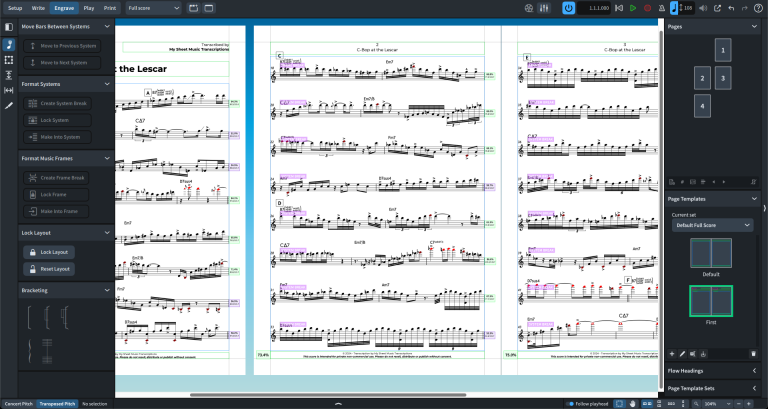The image size is (768, 409).
Task: Click Move to Previous System button
Action: [62, 46]
